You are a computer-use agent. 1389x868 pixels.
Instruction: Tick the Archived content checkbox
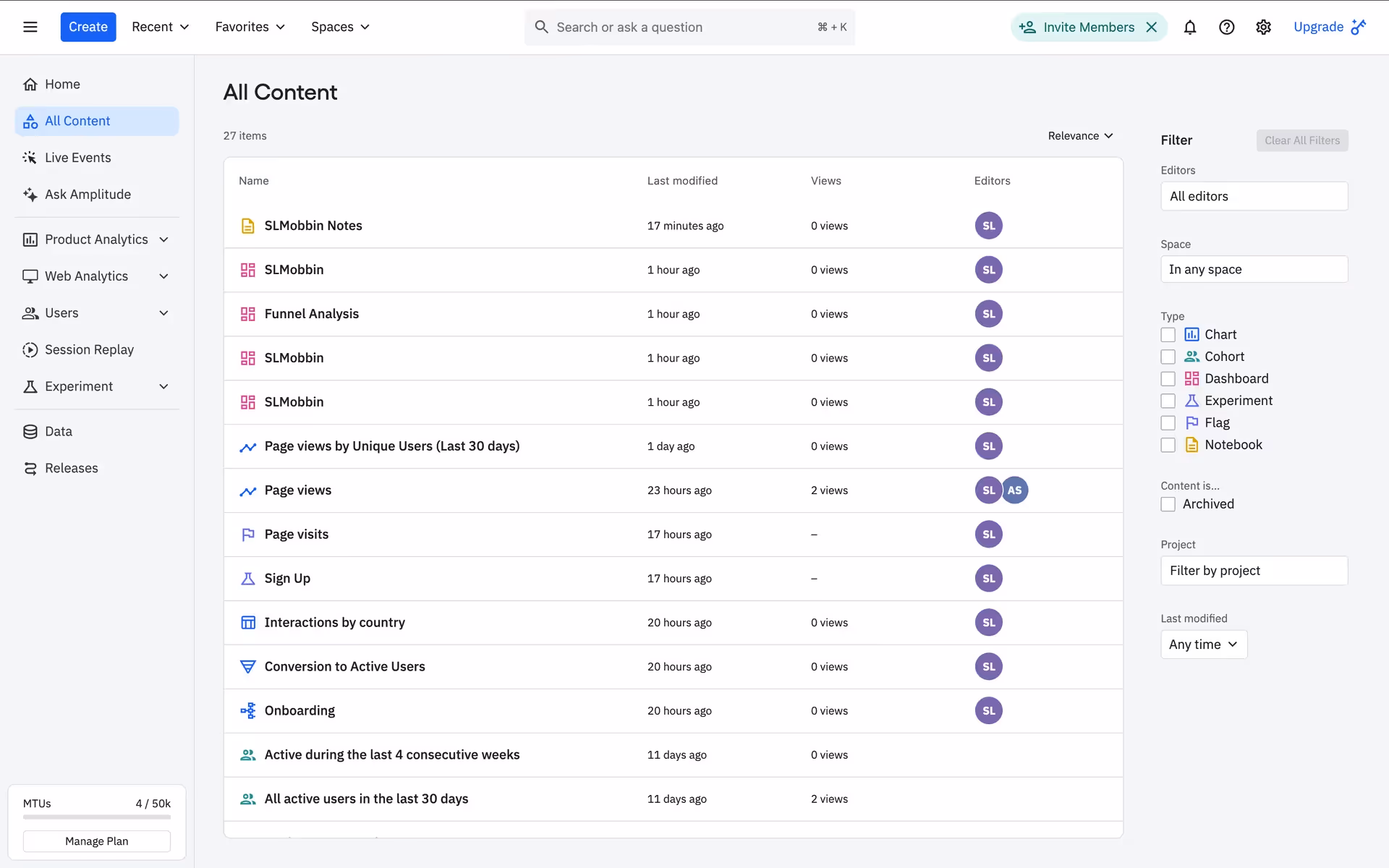[x=1168, y=504]
